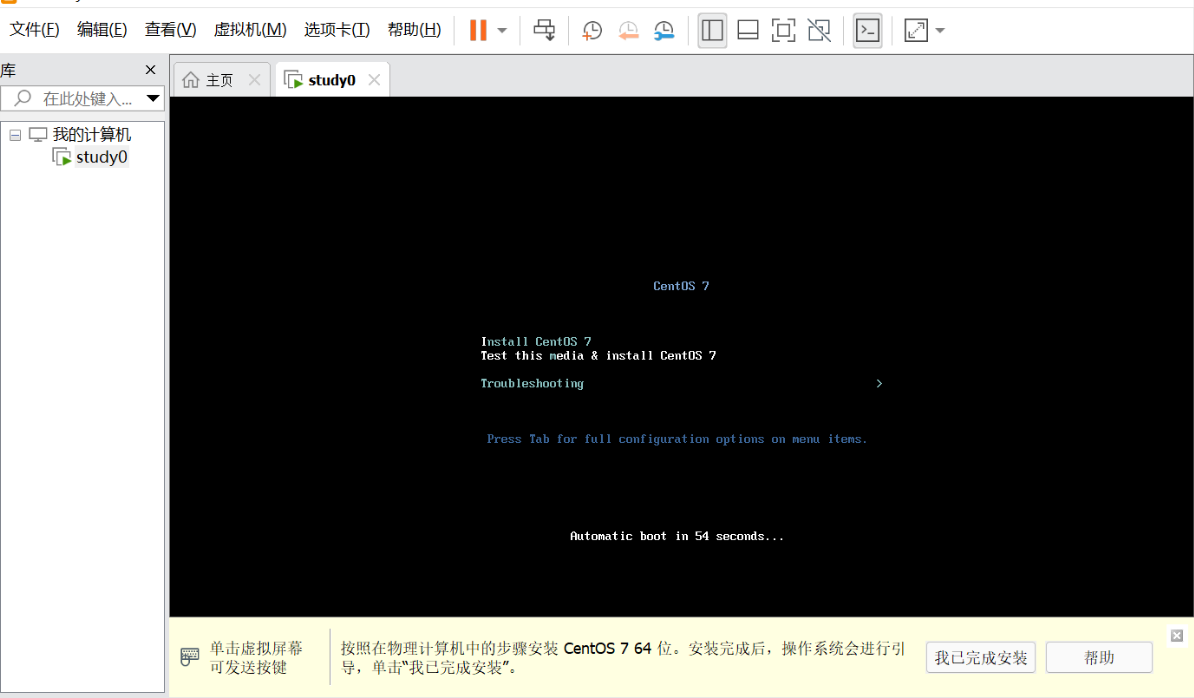Screen dimensions: 1194x698
Task: Select the Troubleshooting boot entry
Action: point(532,384)
